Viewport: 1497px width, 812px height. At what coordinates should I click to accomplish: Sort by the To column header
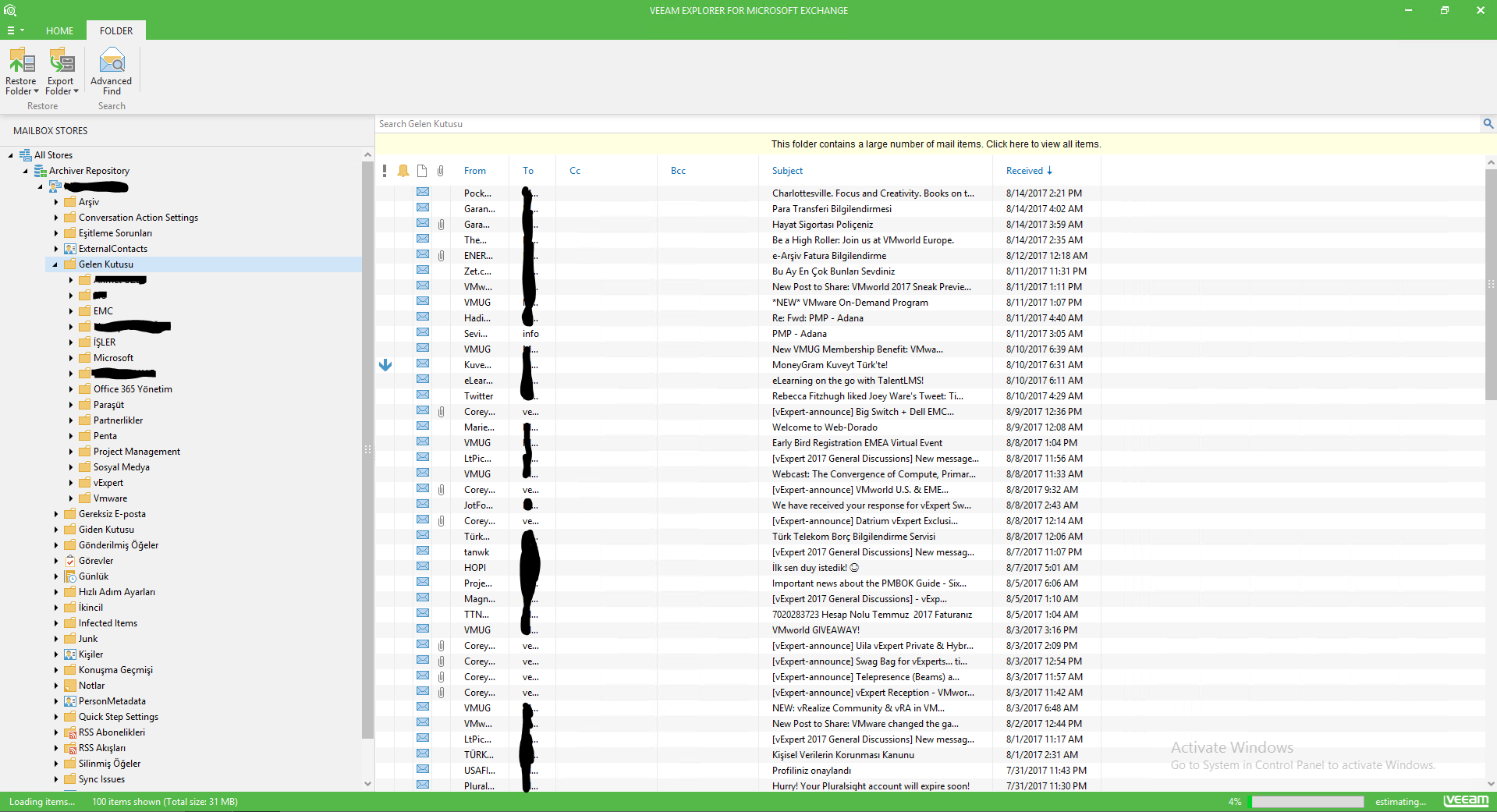pos(528,171)
